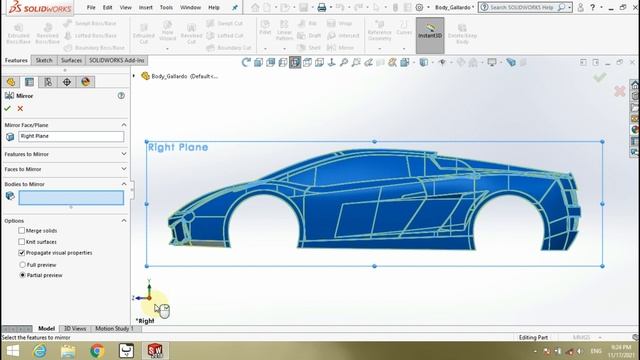Enable the Knit surfaces checkbox
Screen dimensions: 640x360
tap(22, 242)
